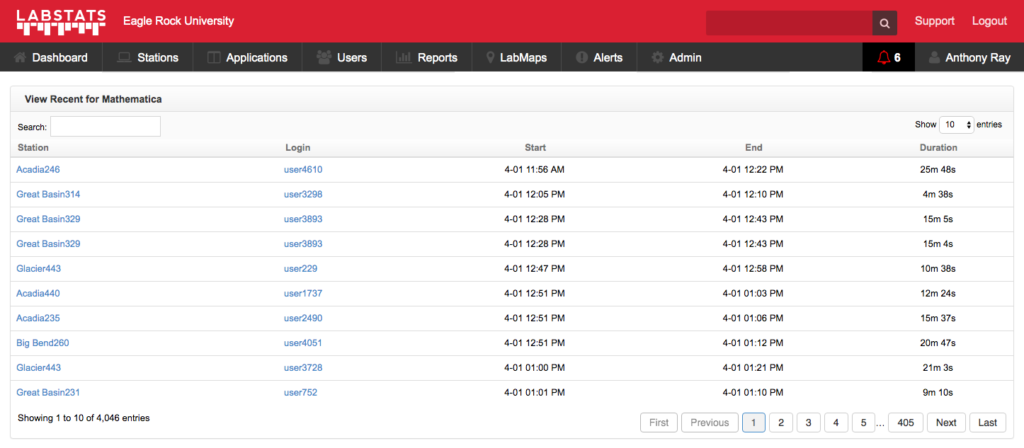Open station Great Basin231
Image resolution: width=1024 pixels, height=448 pixels.
pos(48,392)
